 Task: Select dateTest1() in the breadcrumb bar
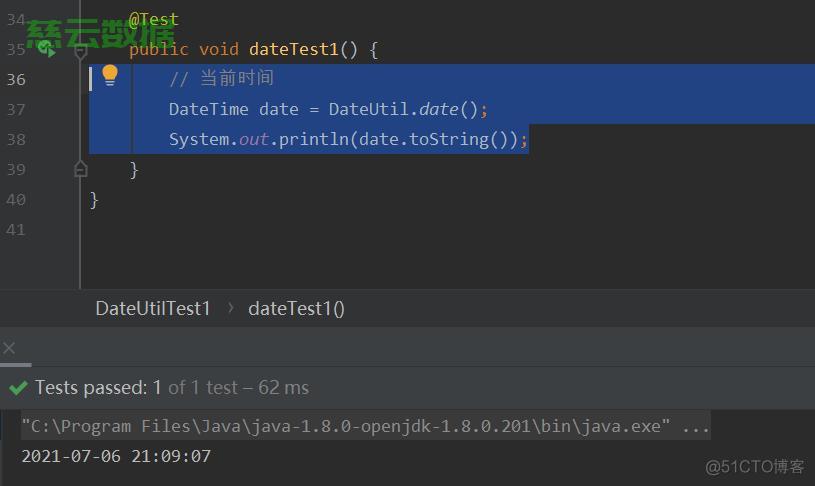click(296, 308)
